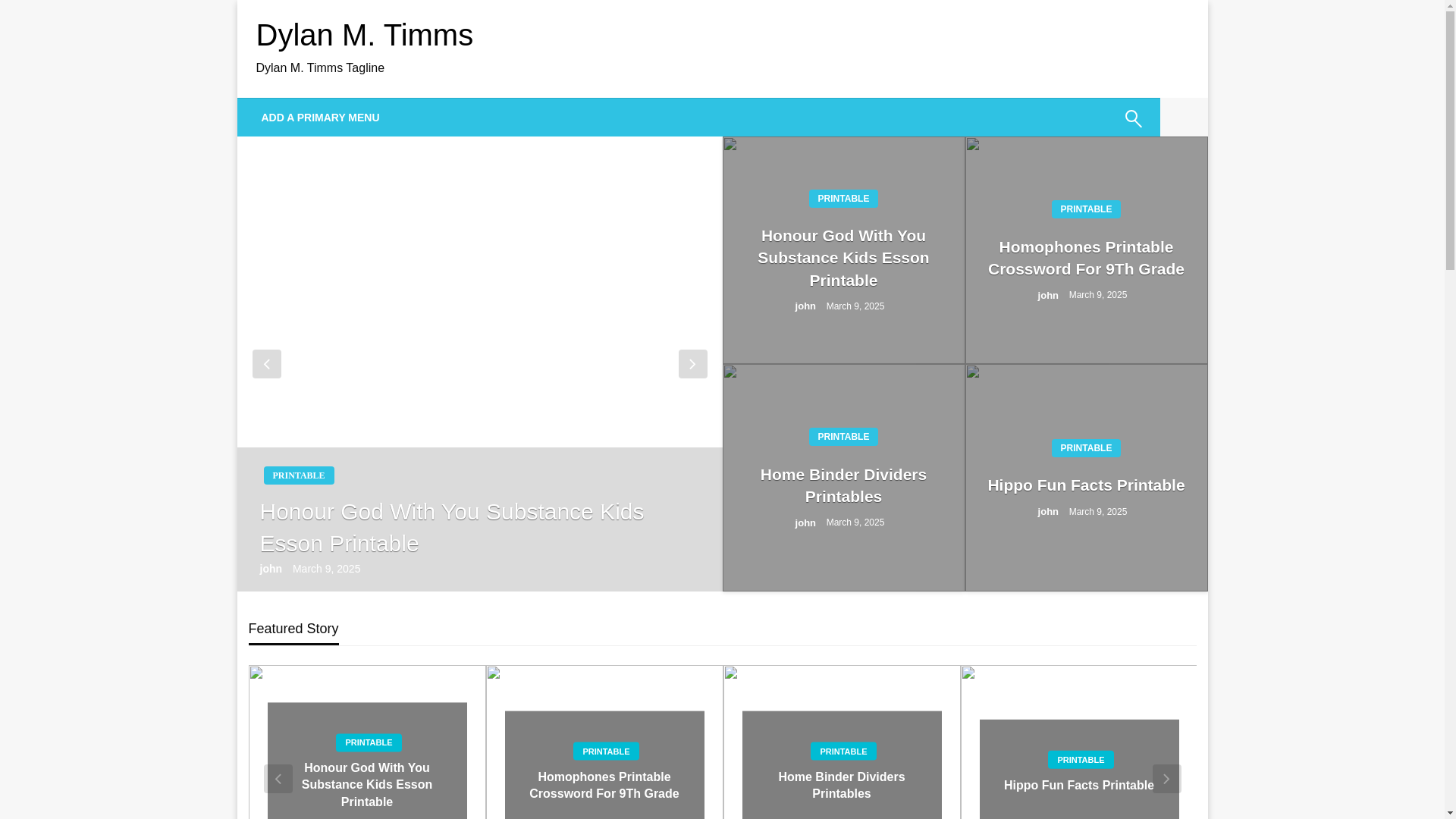Click date on Home Binder Dividers grid card

(x=855, y=522)
